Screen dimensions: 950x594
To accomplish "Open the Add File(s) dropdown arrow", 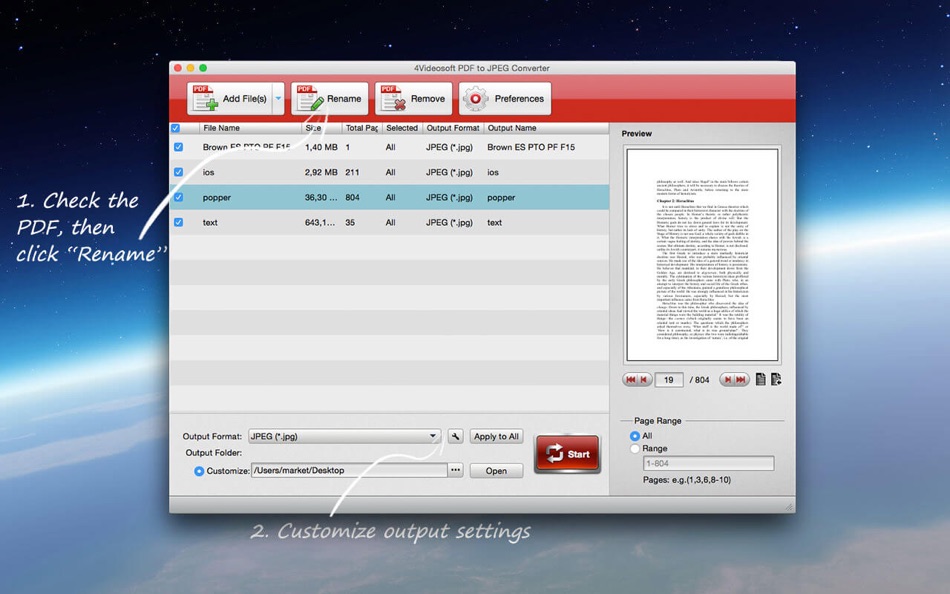I will tap(278, 99).
